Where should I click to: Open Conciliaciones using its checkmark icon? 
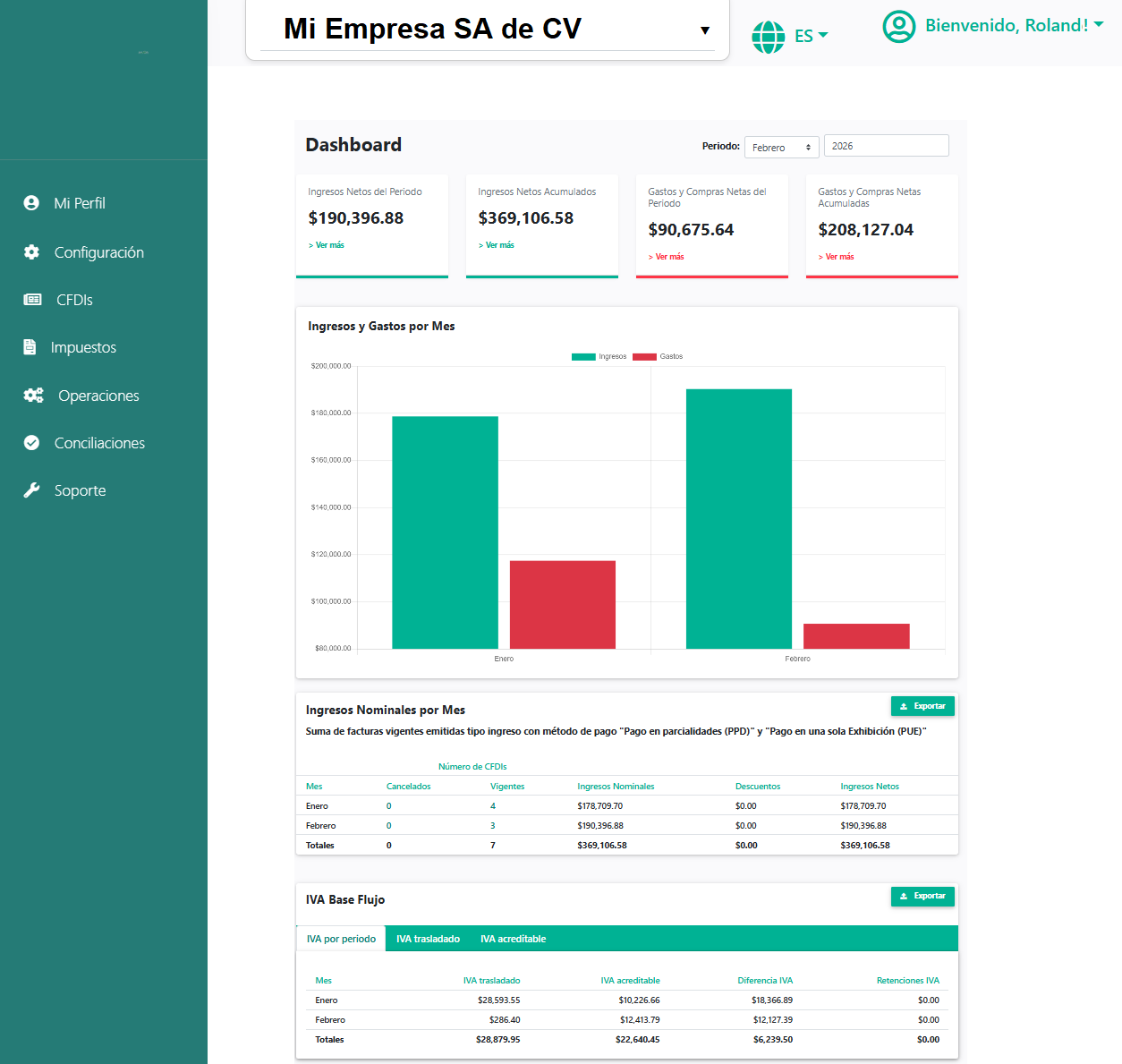30,442
